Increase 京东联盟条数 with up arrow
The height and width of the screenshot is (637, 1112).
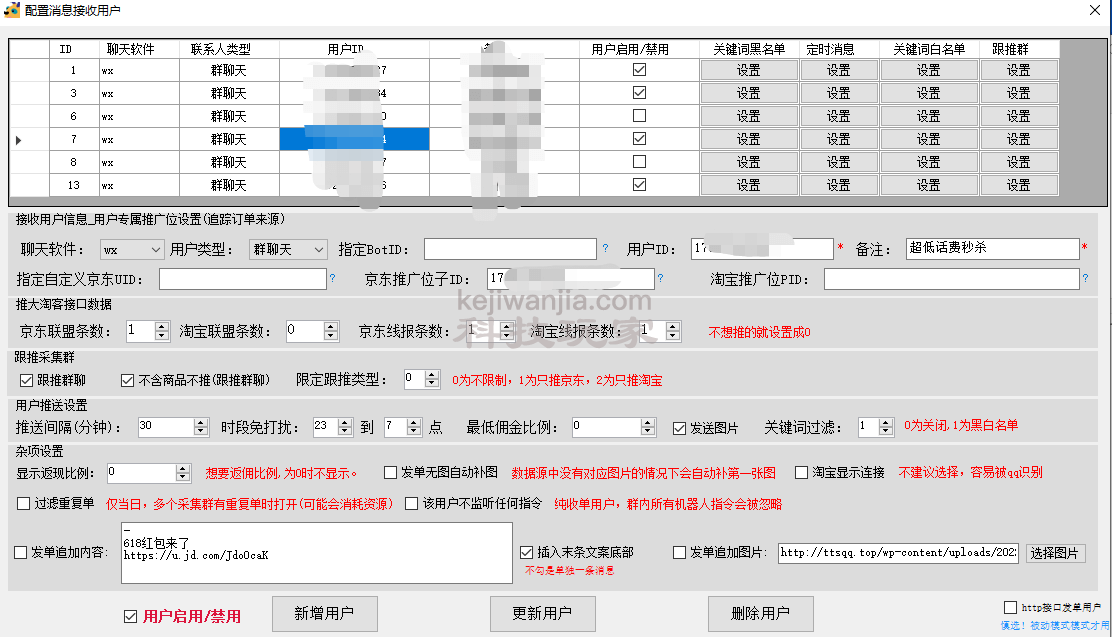[x=162, y=327]
